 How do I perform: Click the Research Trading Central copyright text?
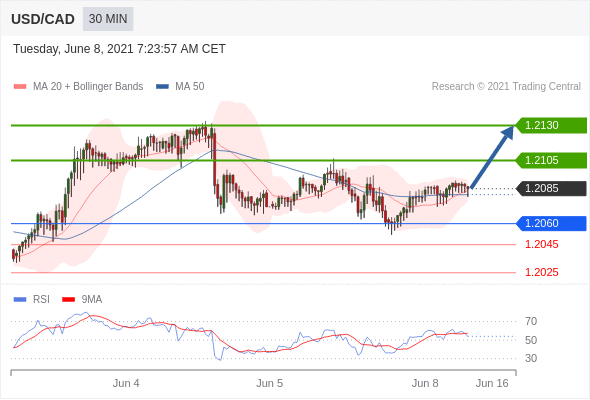tap(506, 87)
